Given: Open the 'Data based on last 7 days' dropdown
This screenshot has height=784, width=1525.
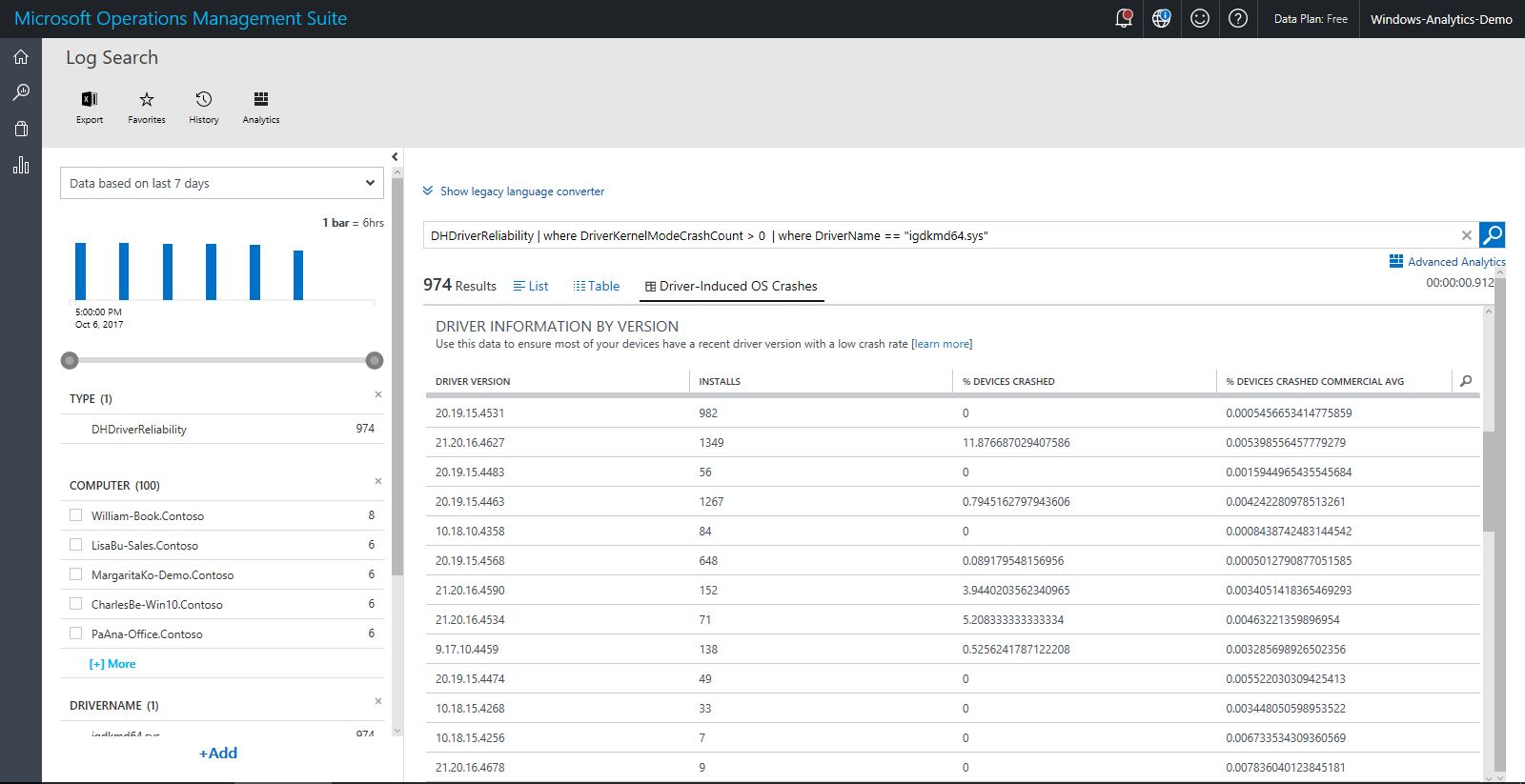Looking at the screenshot, I should pos(221,183).
